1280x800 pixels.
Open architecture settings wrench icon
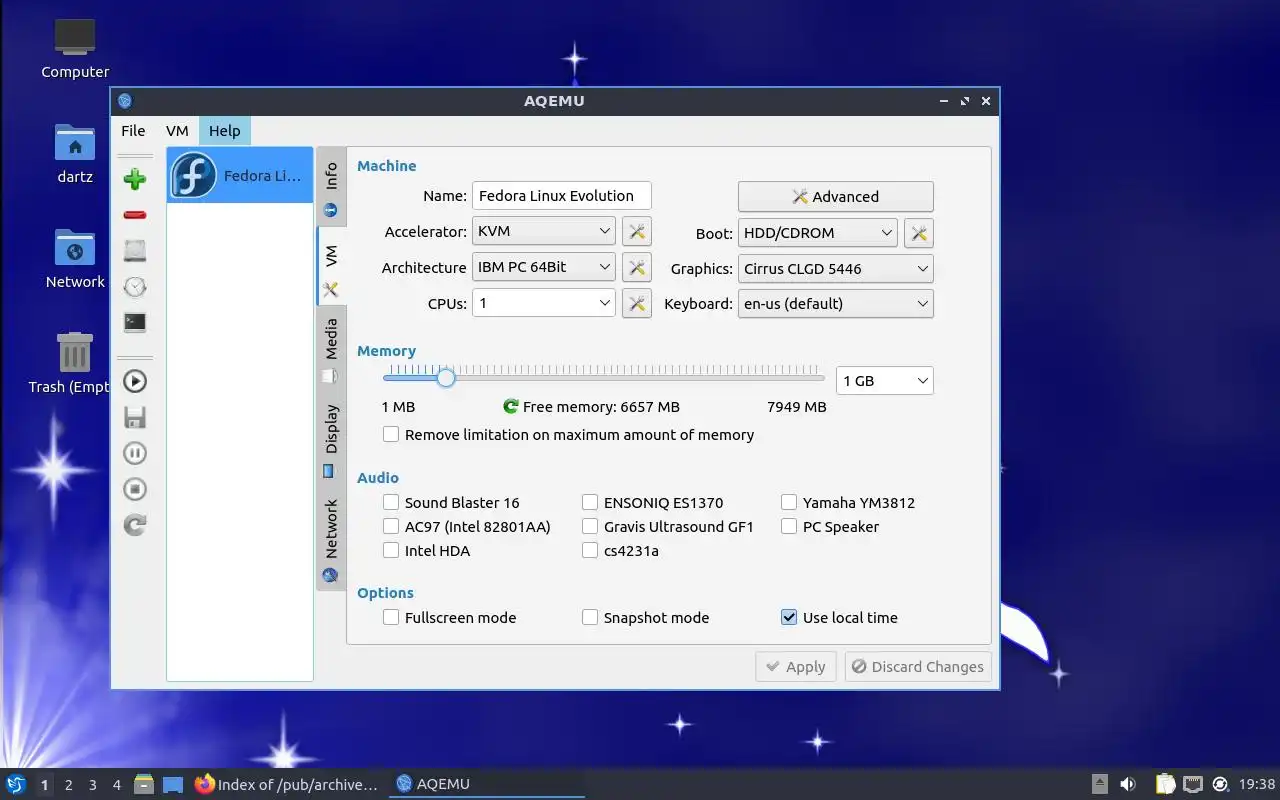pyautogui.click(x=637, y=268)
